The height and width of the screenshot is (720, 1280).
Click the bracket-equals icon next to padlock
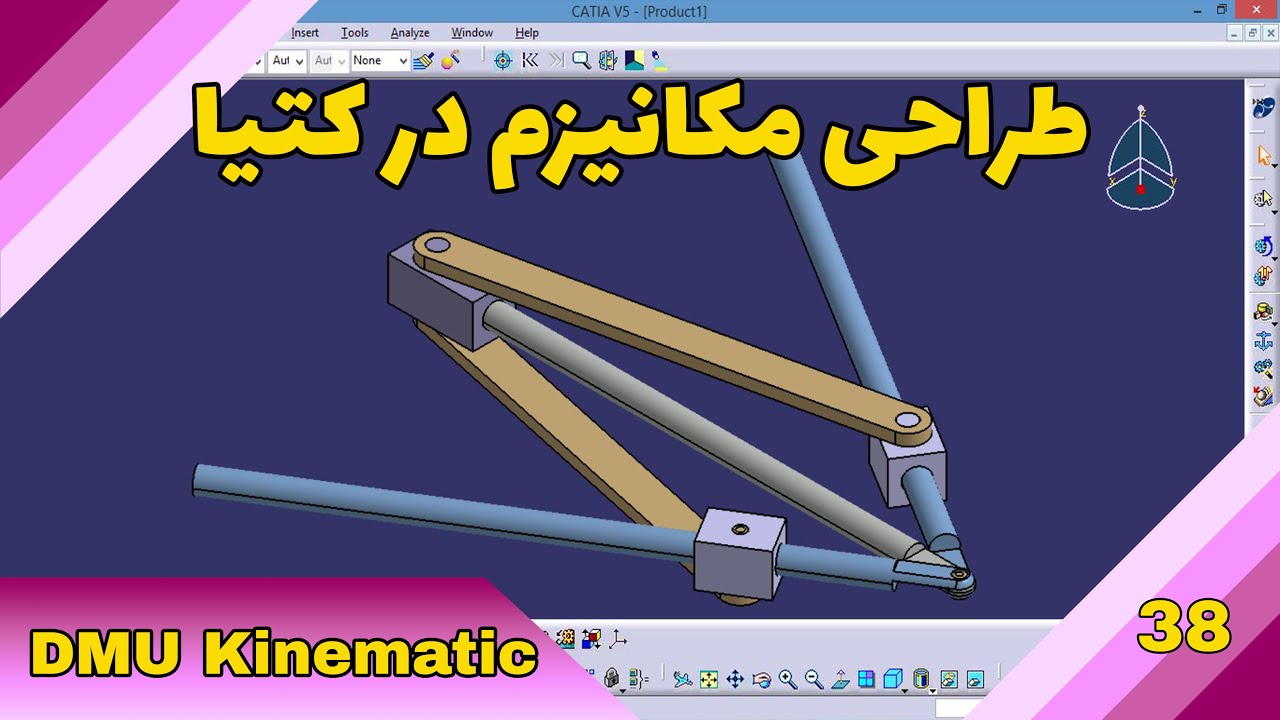pyautogui.click(x=640, y=680)
